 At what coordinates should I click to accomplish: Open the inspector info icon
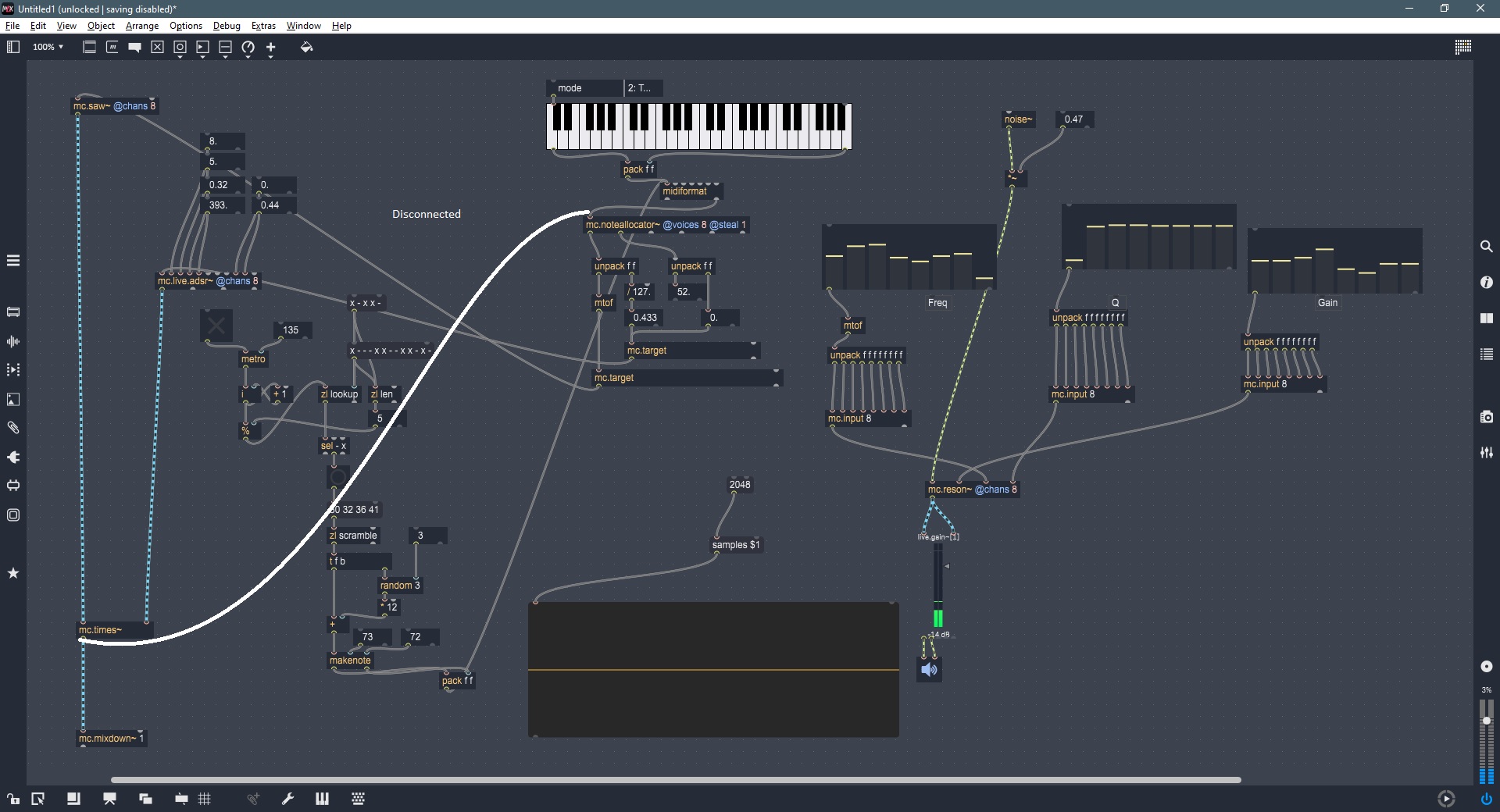[x=1486, y=283]
